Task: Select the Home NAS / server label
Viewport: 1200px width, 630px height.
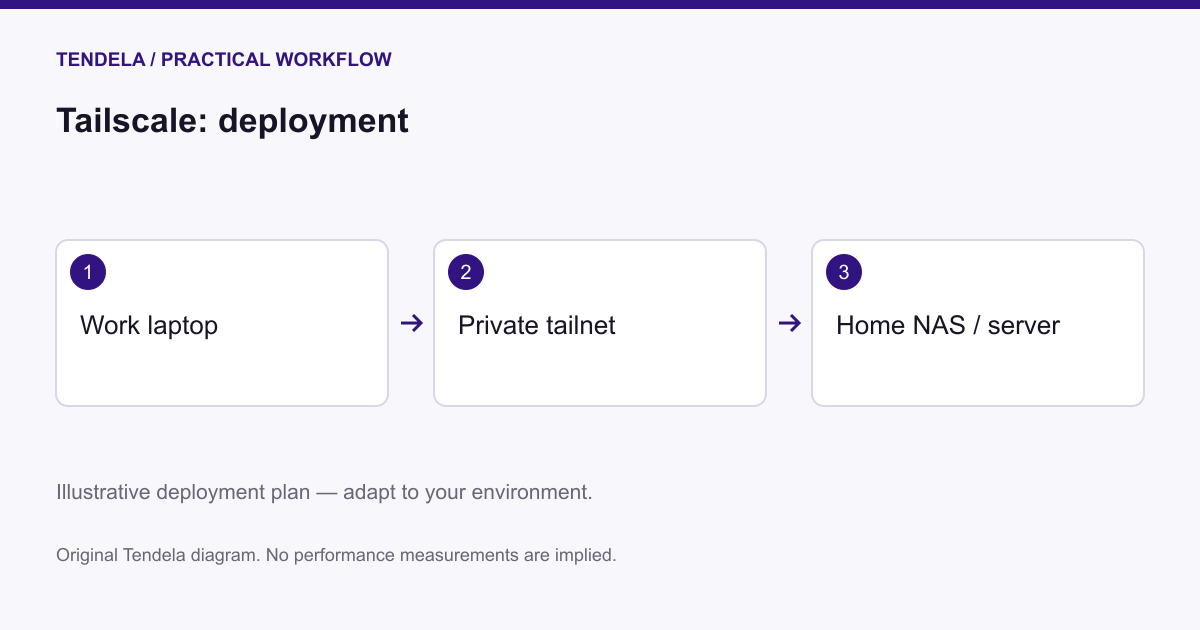Action: pos(948,325)
